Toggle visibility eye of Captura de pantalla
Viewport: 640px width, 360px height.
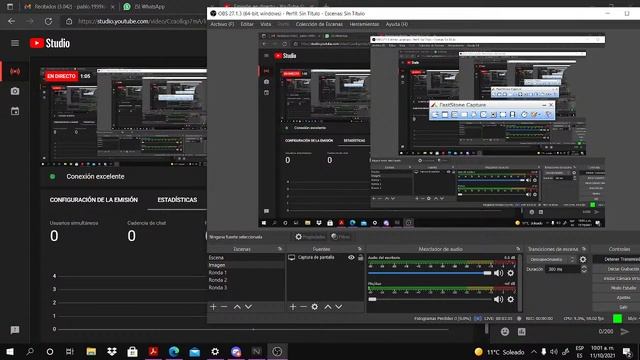(x=351, y=258)
